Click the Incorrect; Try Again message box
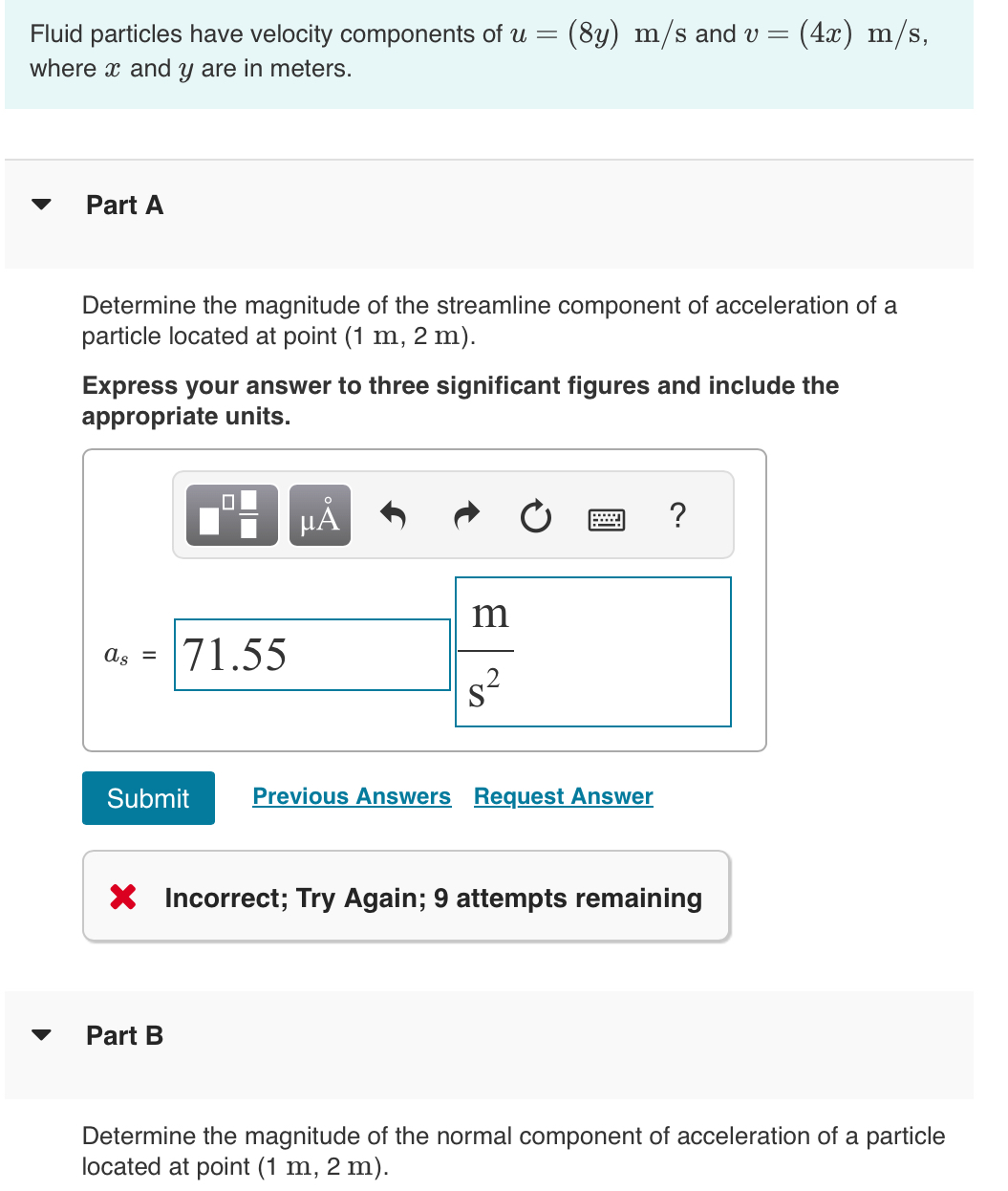This screenshot has width=1008, height=1191. [406, 897]
